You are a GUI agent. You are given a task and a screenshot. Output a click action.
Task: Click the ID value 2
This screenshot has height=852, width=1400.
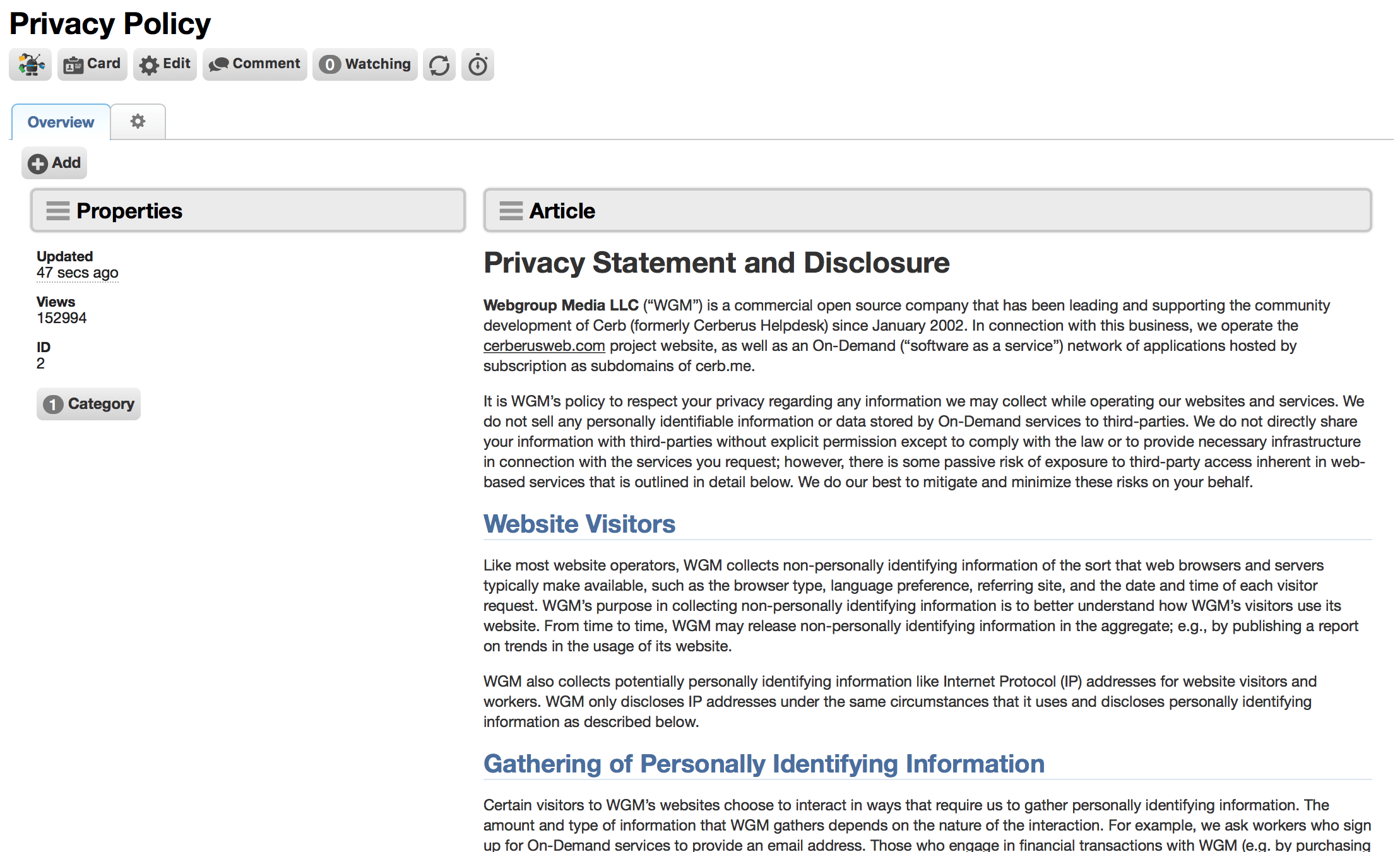[x=40, y=364]
